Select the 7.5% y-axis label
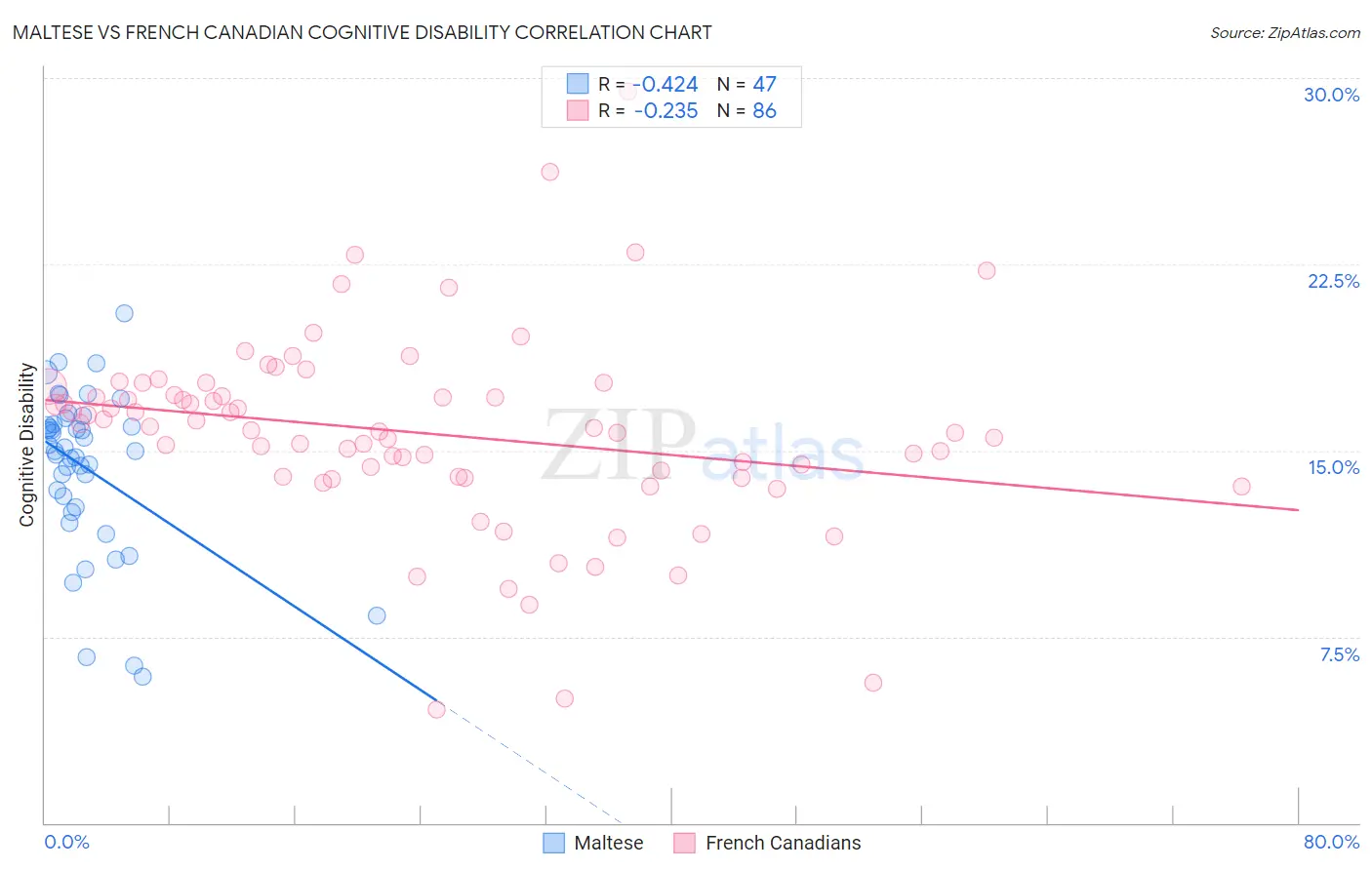Viewport: 1372px width, 870px height. click(1339, 654)
